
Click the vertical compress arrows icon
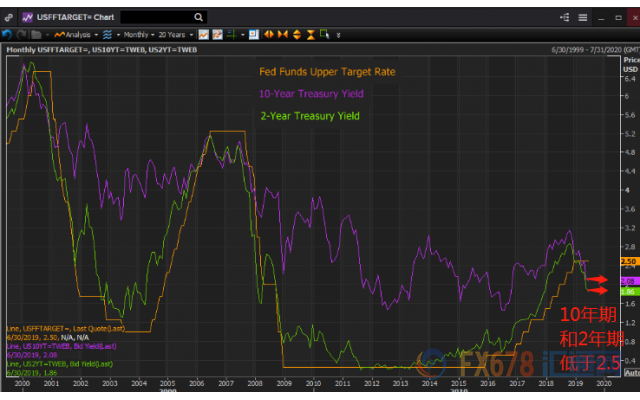click(311, 35)
